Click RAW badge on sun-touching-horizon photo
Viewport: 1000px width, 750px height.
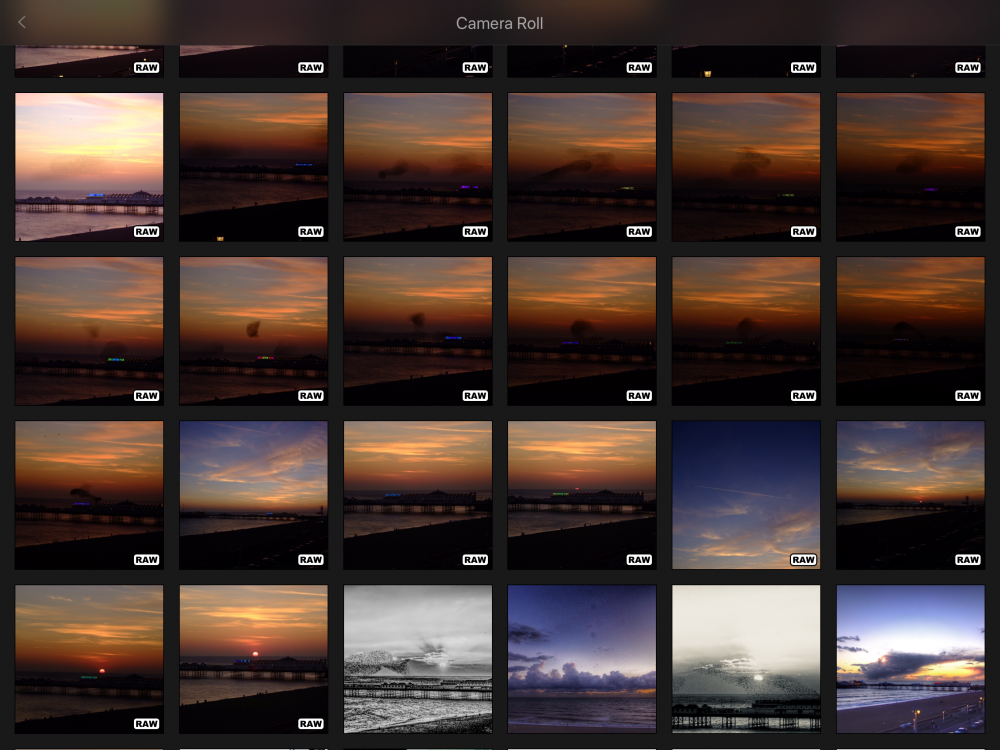pyautogui.click(x=146, y=724)
